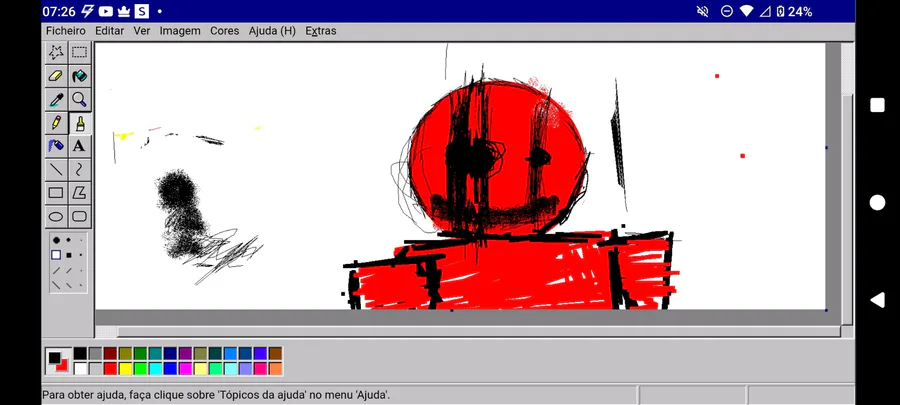The width and height of the screenshot is (900, 405).
Task: Switch to the Pencil tool
Action: pyautogui.click(x=56, y=123)
